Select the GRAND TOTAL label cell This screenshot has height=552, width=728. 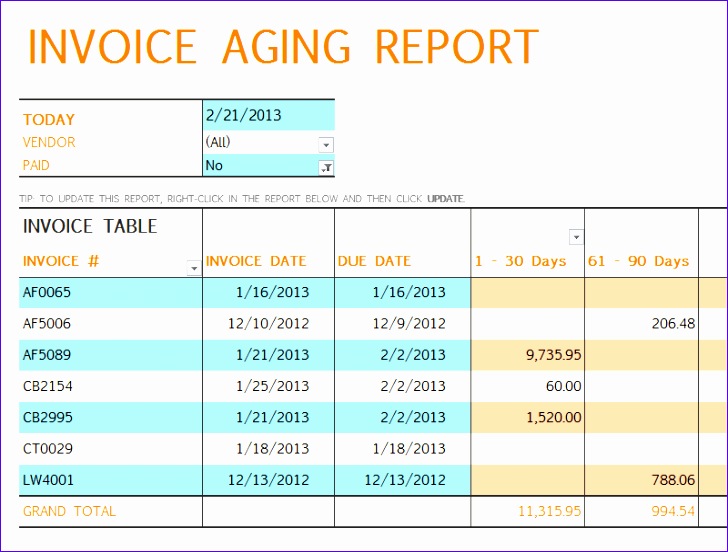point(110,512)
